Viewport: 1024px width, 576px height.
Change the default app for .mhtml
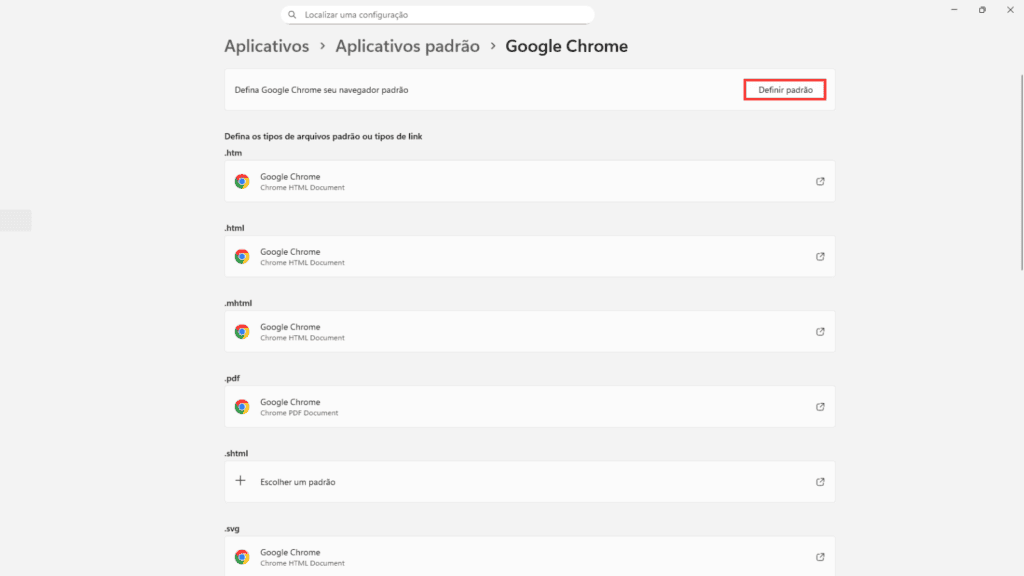click(x=530, y=331)
